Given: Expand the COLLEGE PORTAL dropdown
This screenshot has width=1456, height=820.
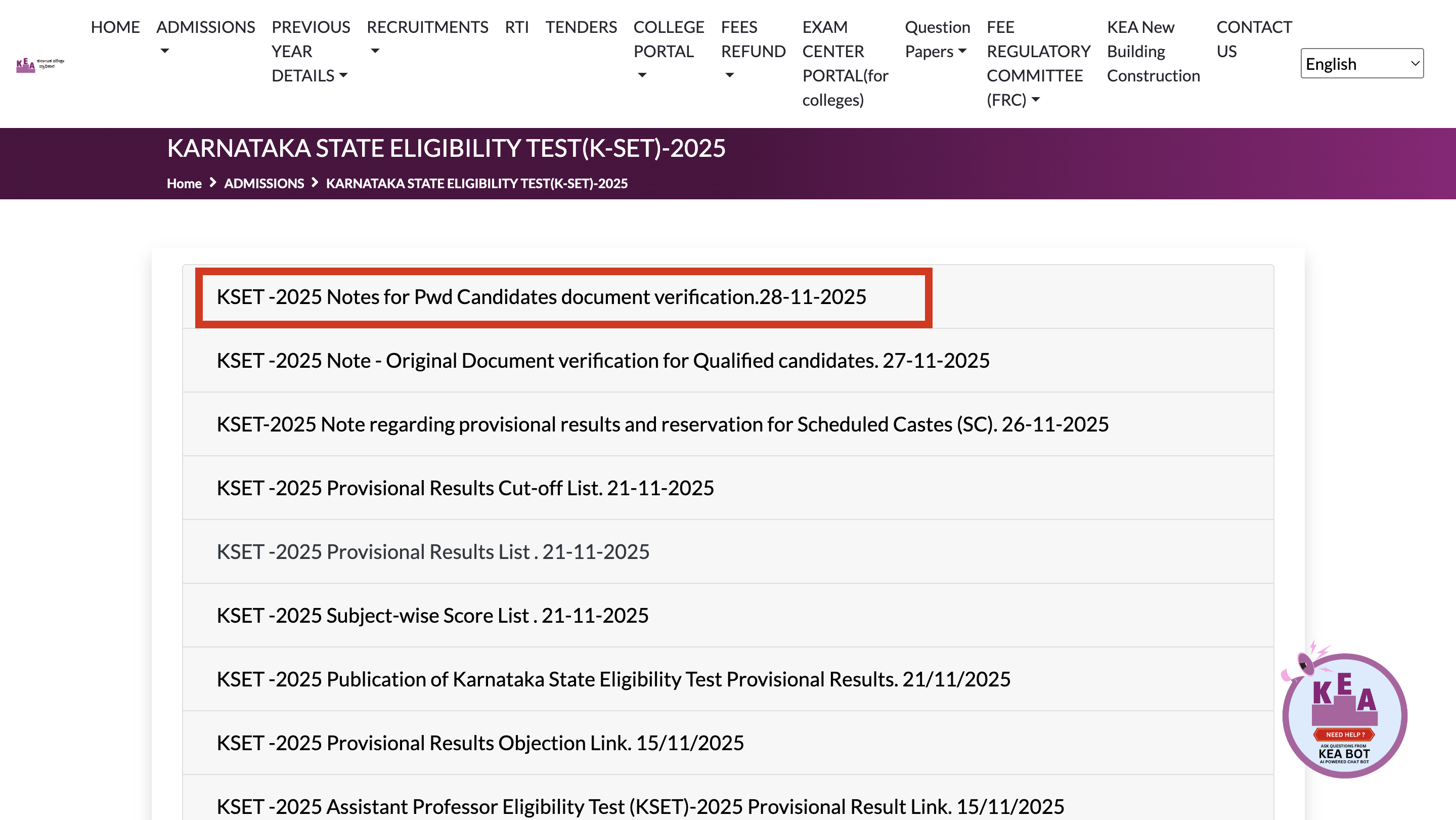Looking at the screenshot, I should (669, 51).
